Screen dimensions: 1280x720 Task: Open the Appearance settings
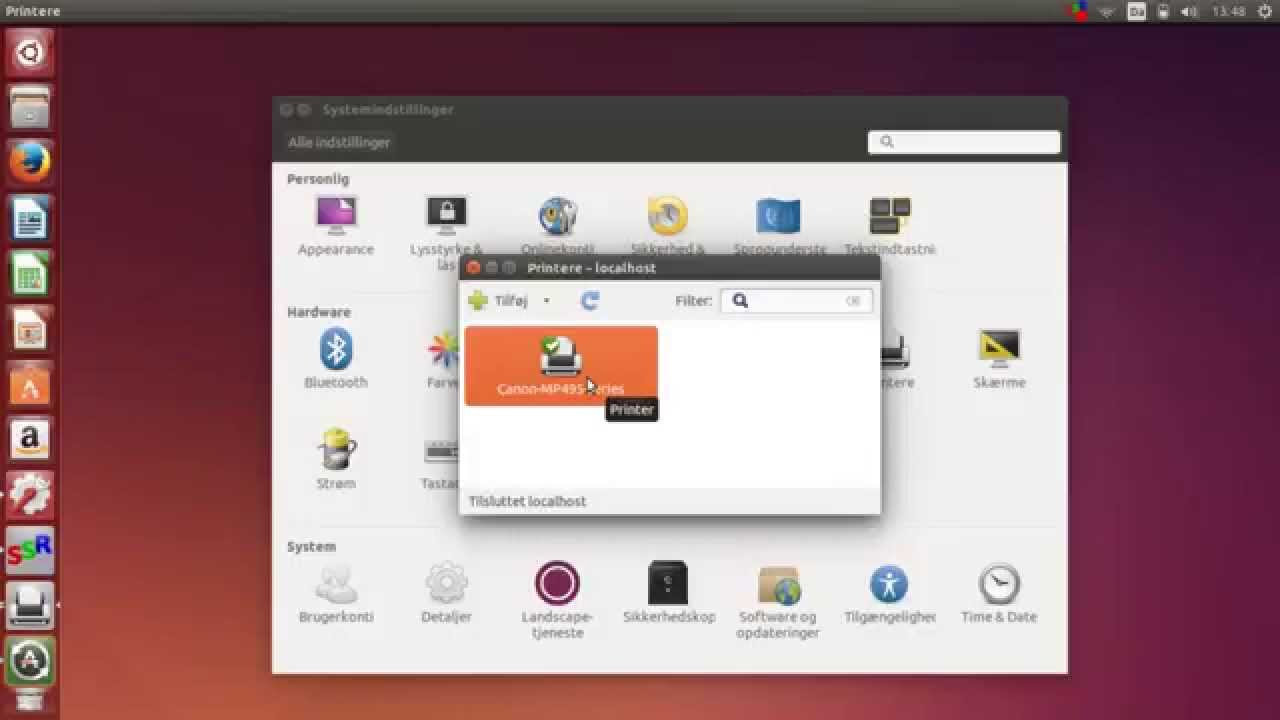click(x=336, y=226)
